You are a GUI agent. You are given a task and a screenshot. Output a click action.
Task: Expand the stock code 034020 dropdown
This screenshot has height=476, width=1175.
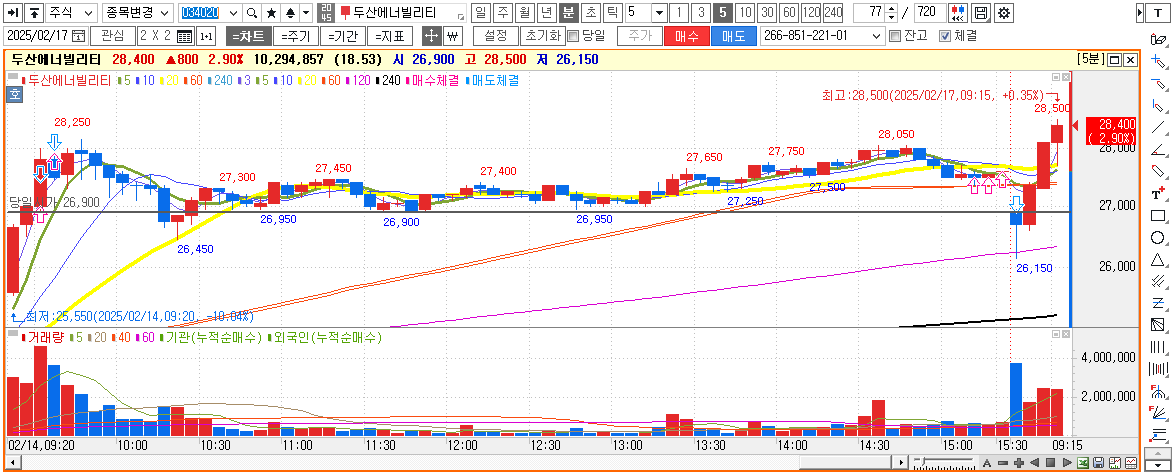point(233,13)
